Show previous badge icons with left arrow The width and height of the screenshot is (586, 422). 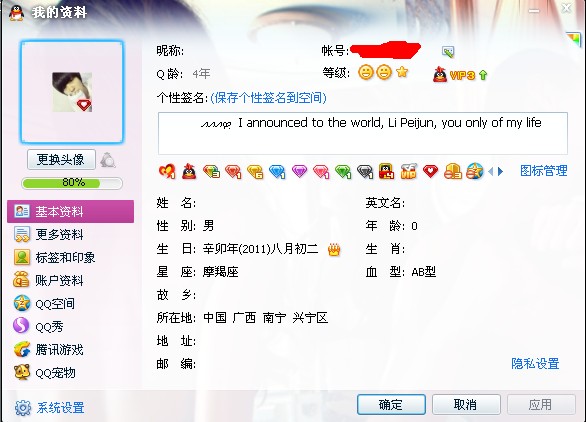click(491, 172)
